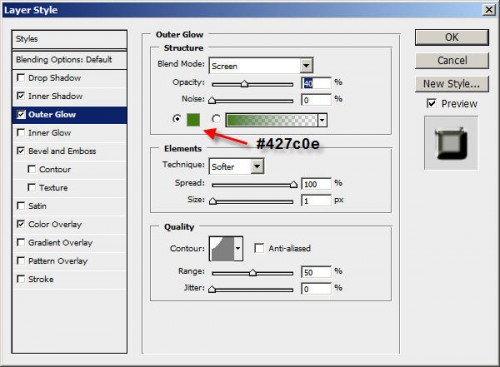This screenshot has width=500, height=367.
Task: Toggle the Anti-aliased checkbox
Action: (259, 248)
